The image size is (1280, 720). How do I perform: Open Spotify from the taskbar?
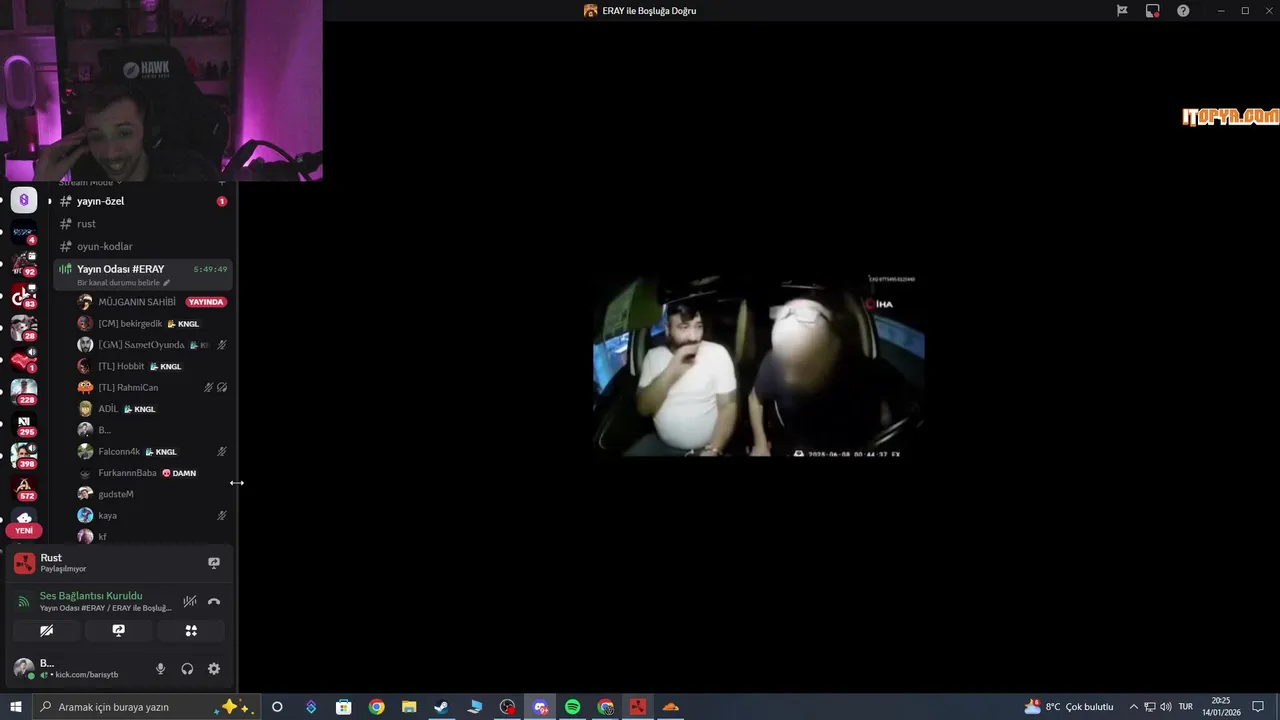click(572, 707)
